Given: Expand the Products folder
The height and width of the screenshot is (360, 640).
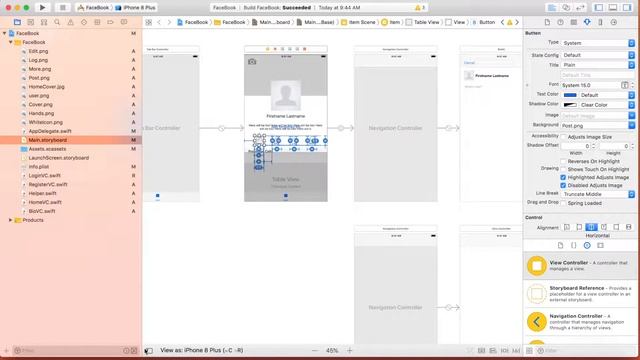Looking at the screenshot, I should tap(10, 220).
